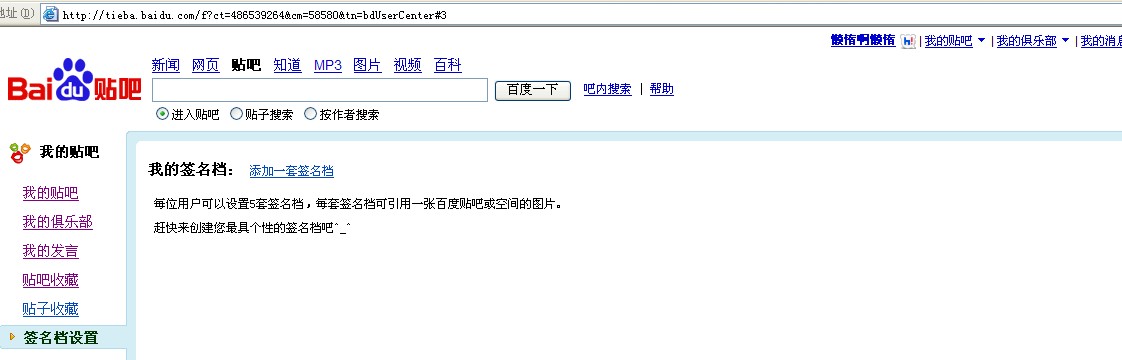This screenshot has width=1122, height=360.
Task: Open the 图片 navigation tab
Action: [368, 65]
